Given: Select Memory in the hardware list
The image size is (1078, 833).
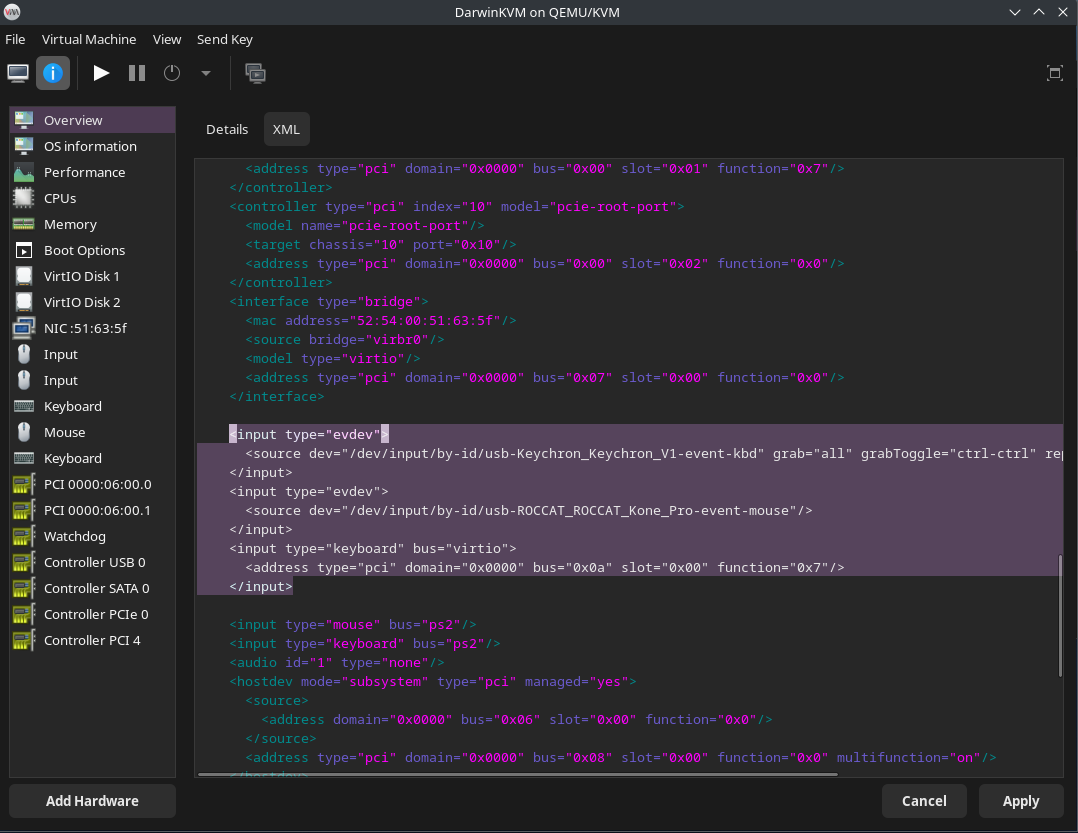Looking at the screenshot, I should pos(70,224).
